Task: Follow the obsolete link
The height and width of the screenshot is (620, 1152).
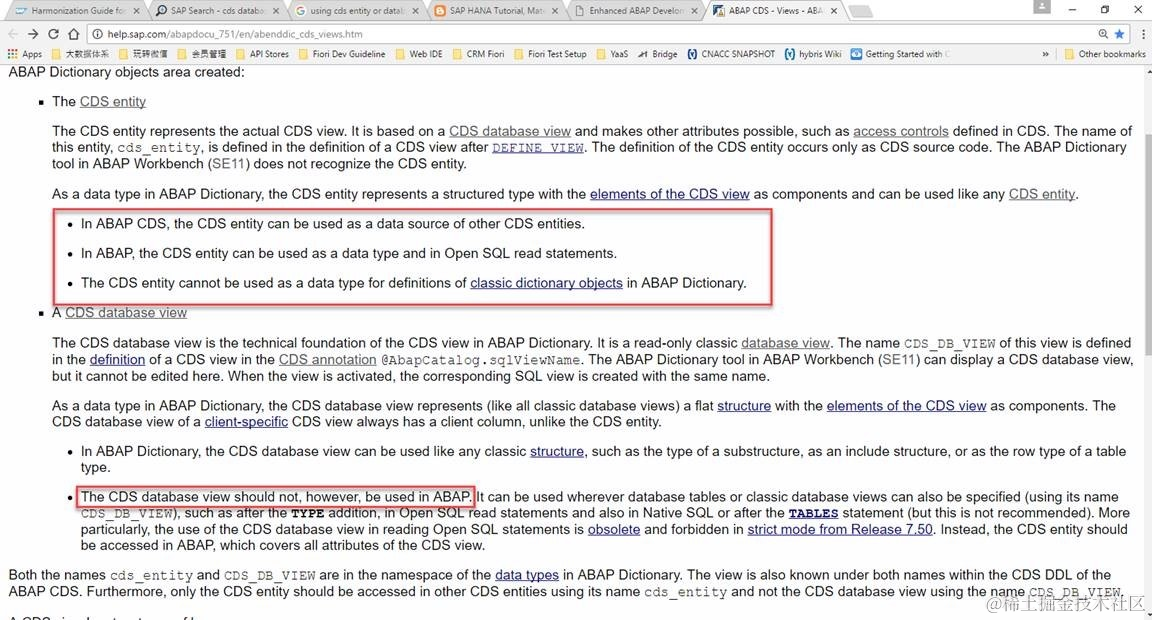Action: [613, 529]
